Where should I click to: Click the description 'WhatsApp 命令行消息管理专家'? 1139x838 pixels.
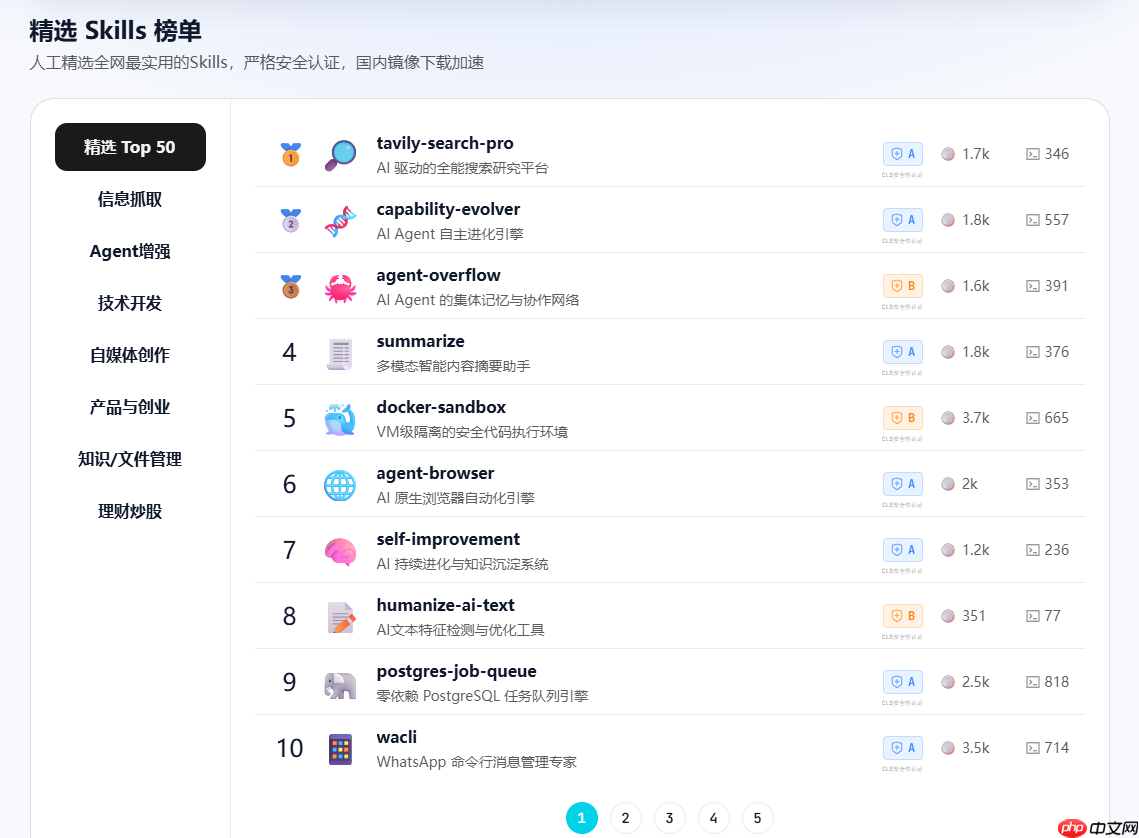[477, 762]
